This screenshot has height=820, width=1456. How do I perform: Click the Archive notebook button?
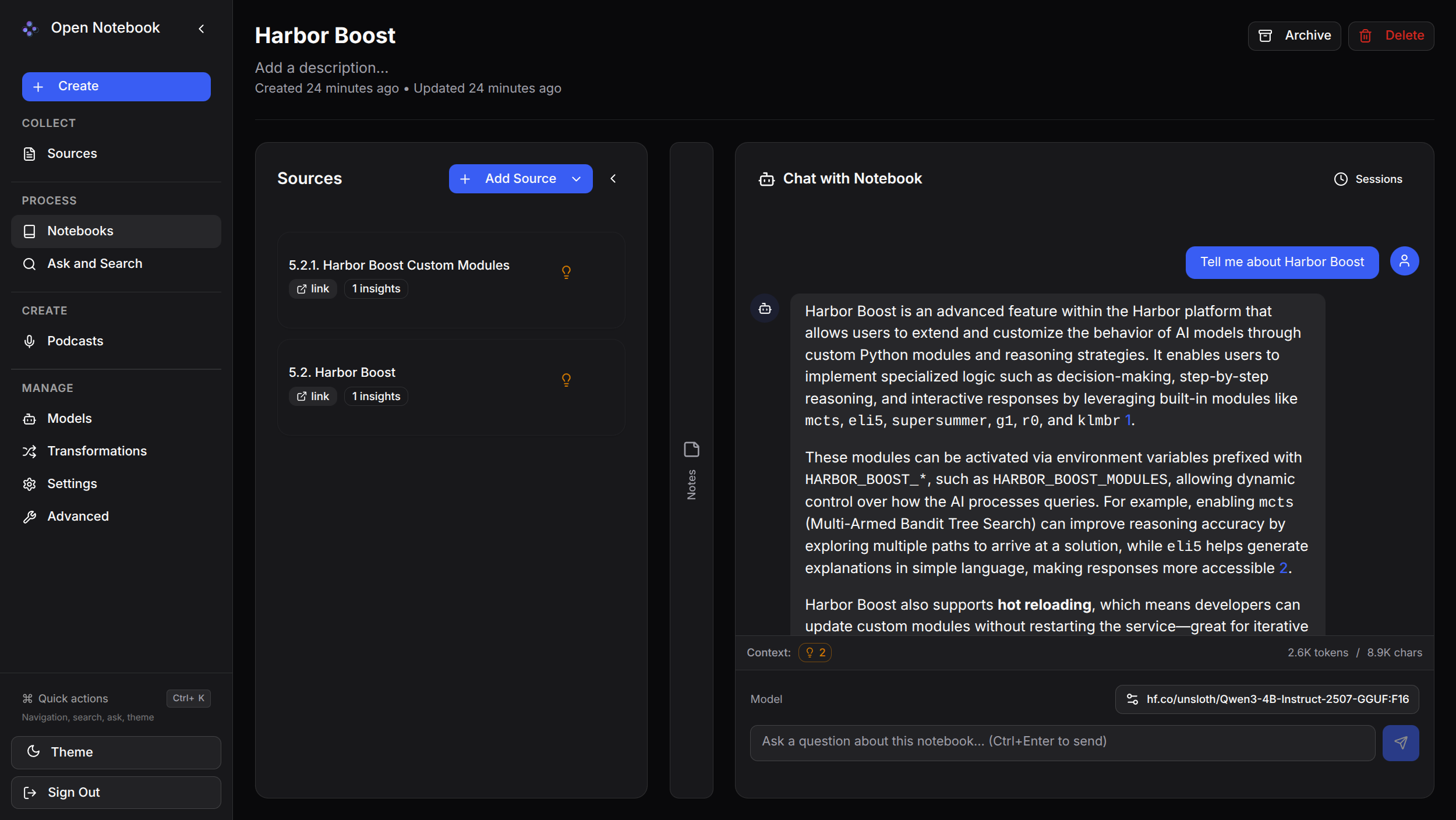[1294, 36]
